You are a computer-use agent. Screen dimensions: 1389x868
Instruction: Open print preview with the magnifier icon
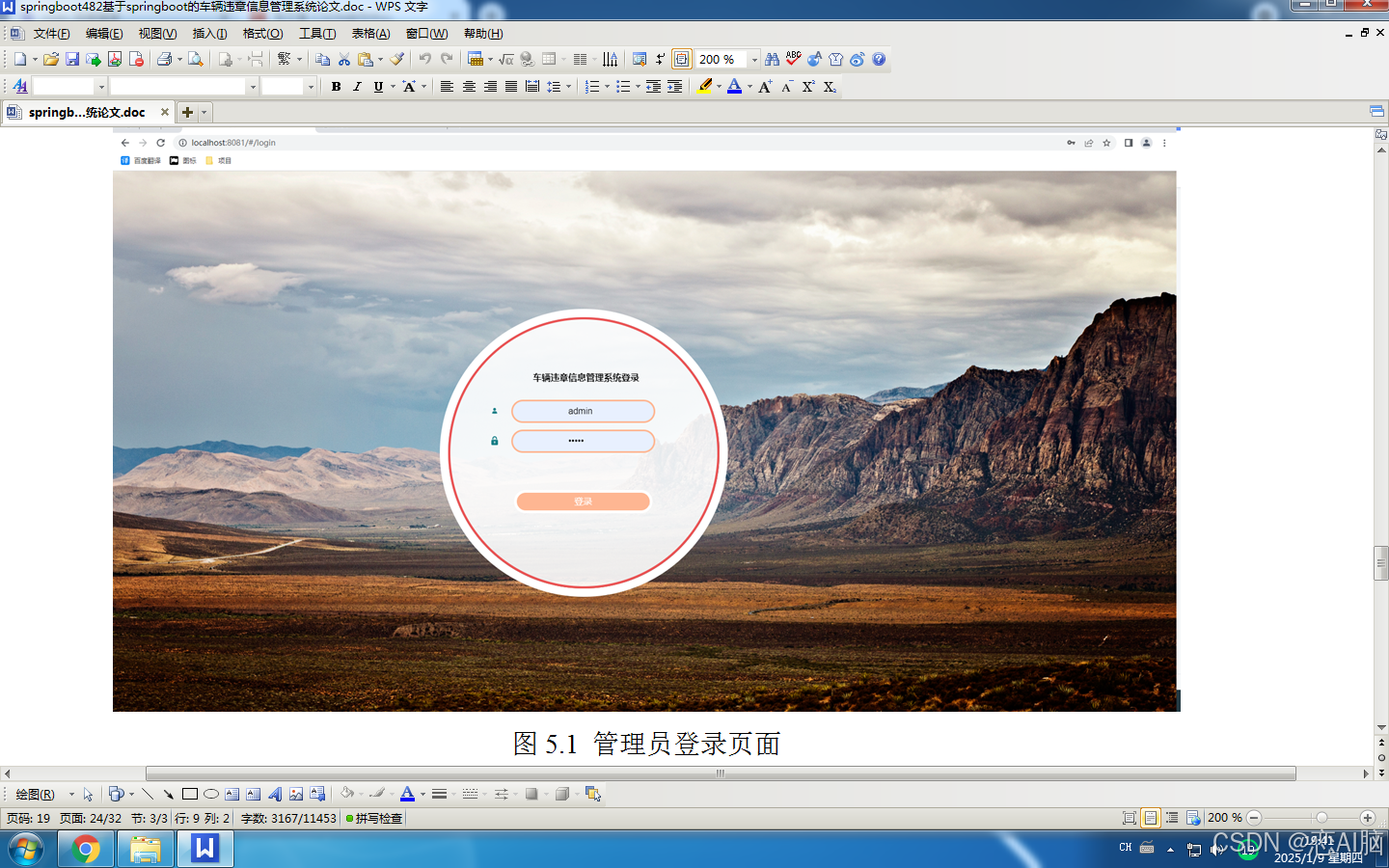pos(196,59)
